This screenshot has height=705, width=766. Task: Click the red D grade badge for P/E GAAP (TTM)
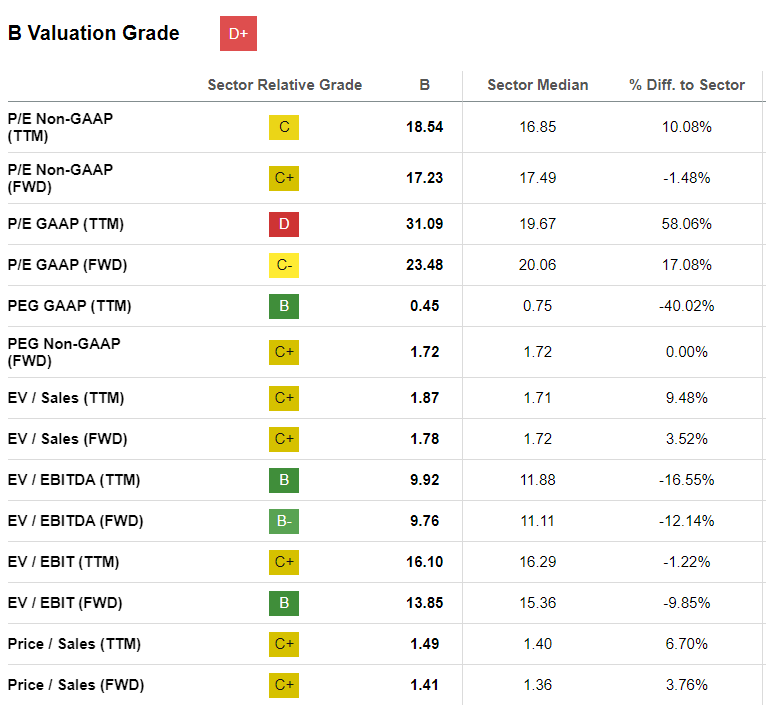(x=284, y=224)
